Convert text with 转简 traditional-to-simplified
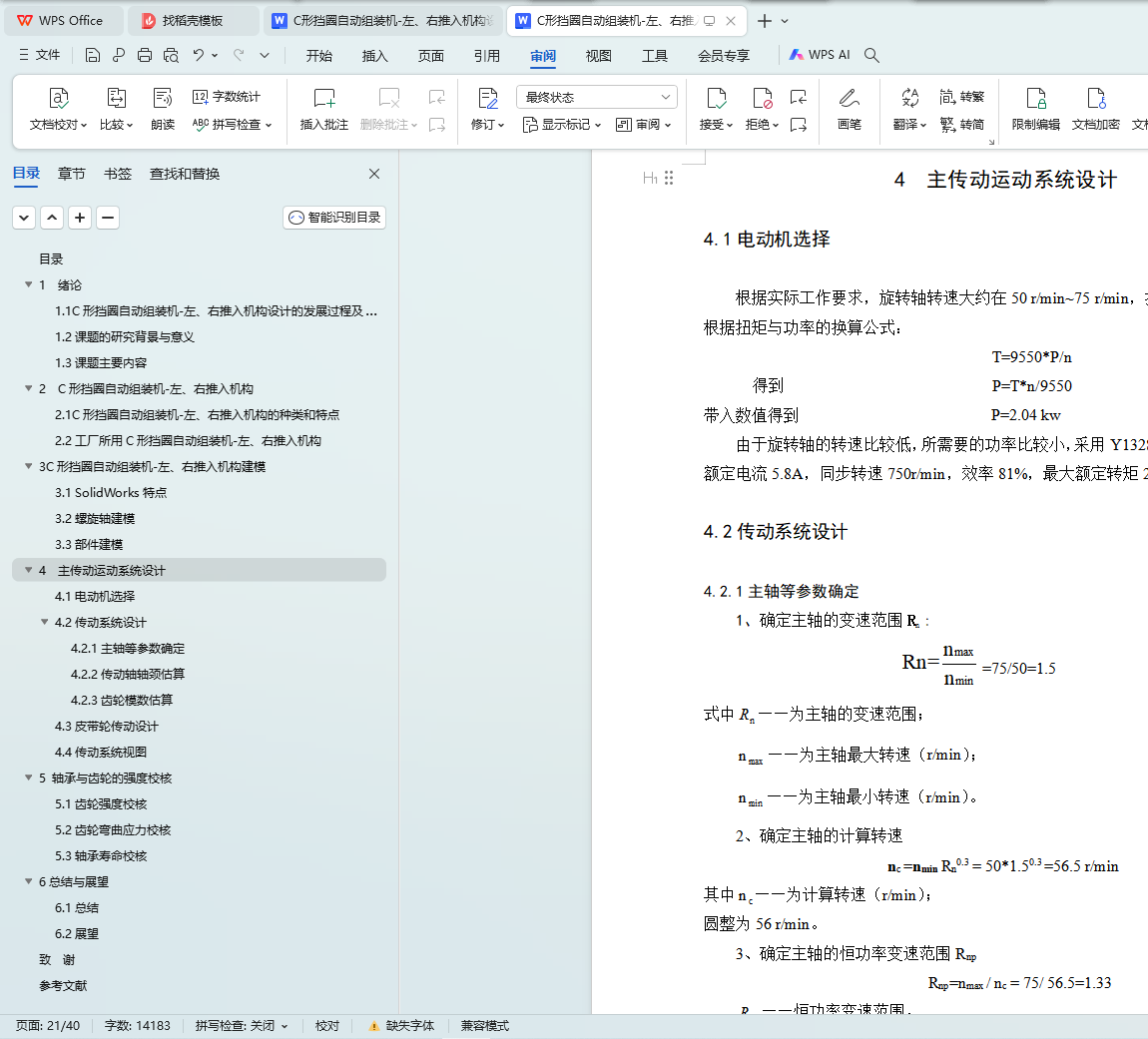The image size is (1148, 1039). coord(962,125)
